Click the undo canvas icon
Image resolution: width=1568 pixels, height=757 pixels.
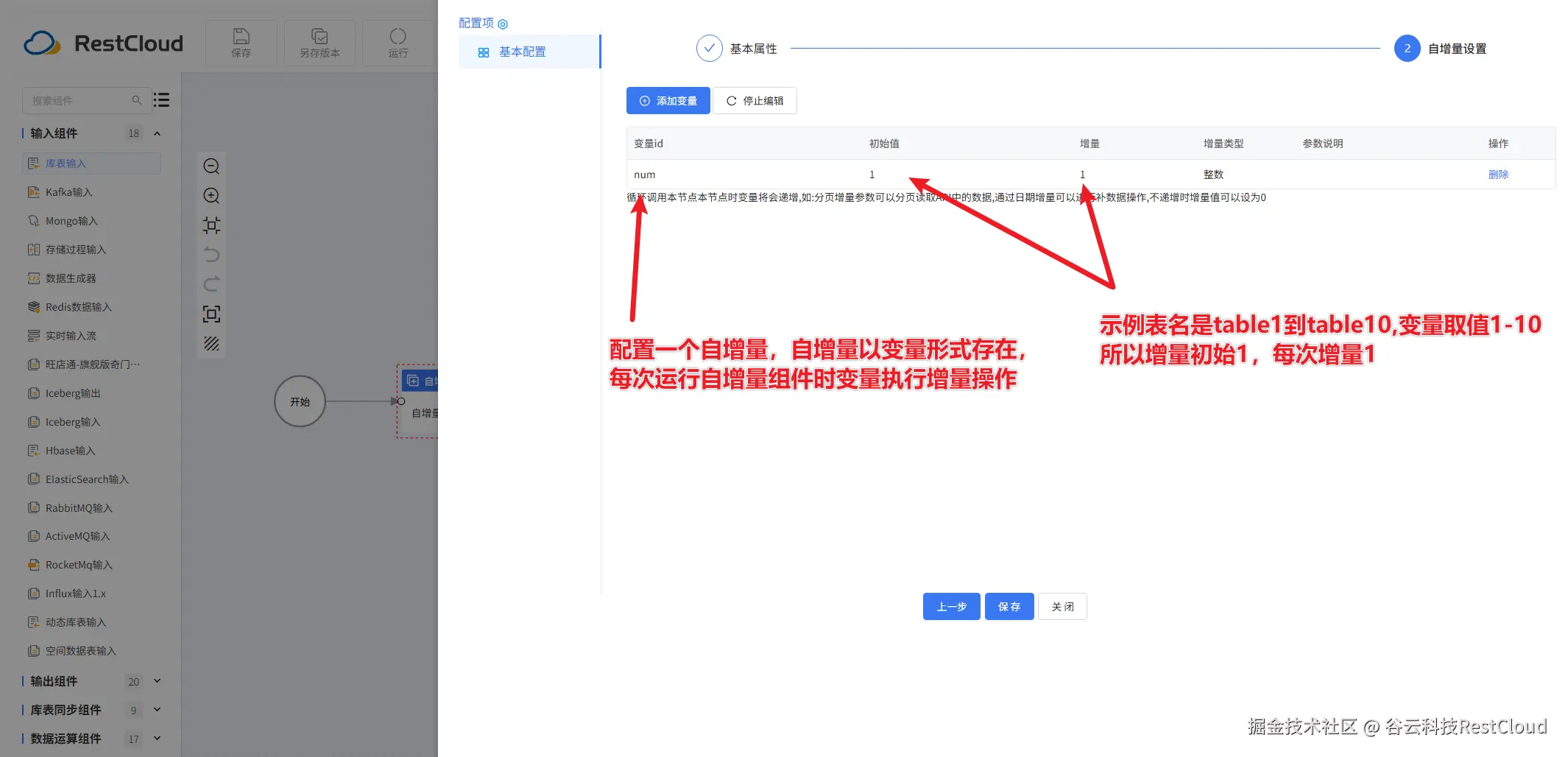211,255
